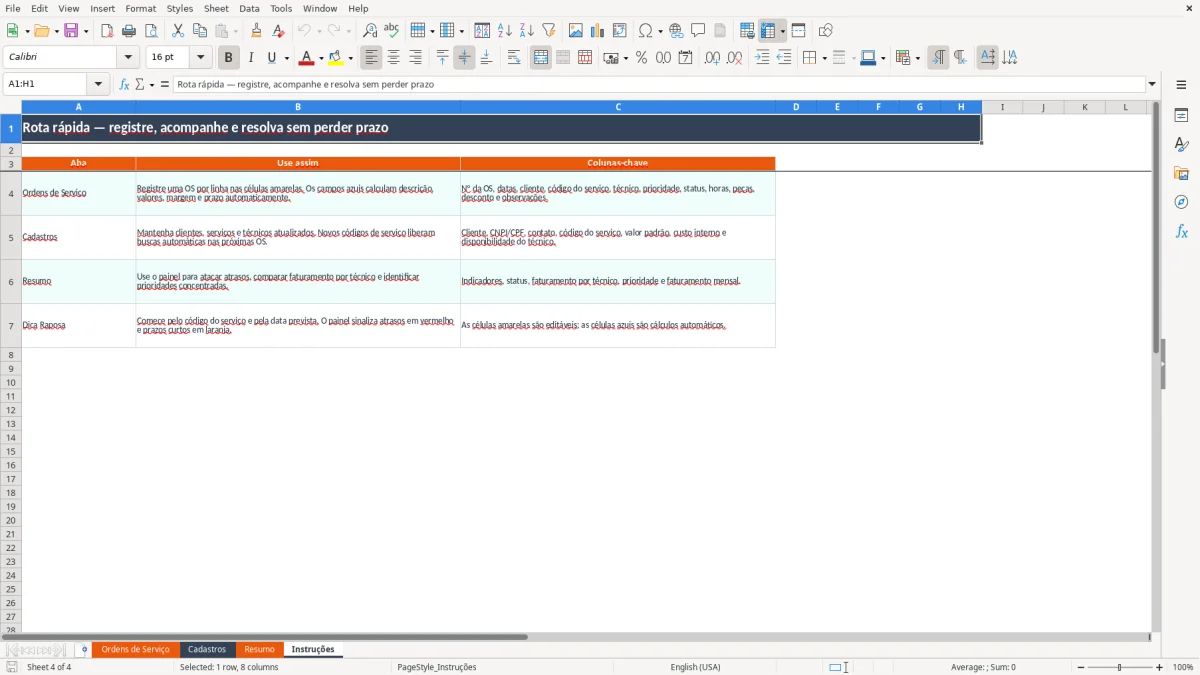Run spelling check icon

tap(392, 31)
